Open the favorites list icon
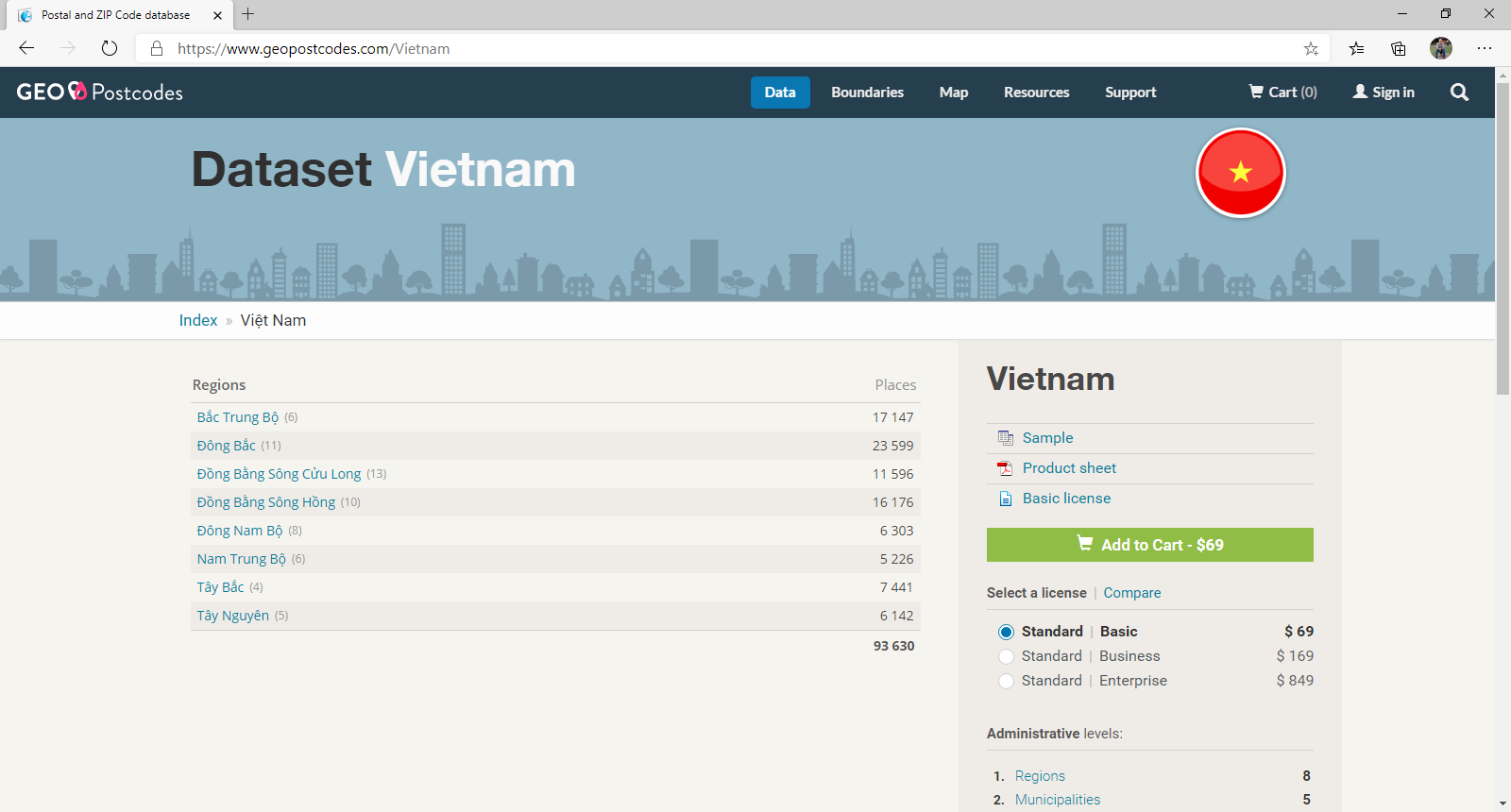1511x812 pixels. coord(1357,48)
